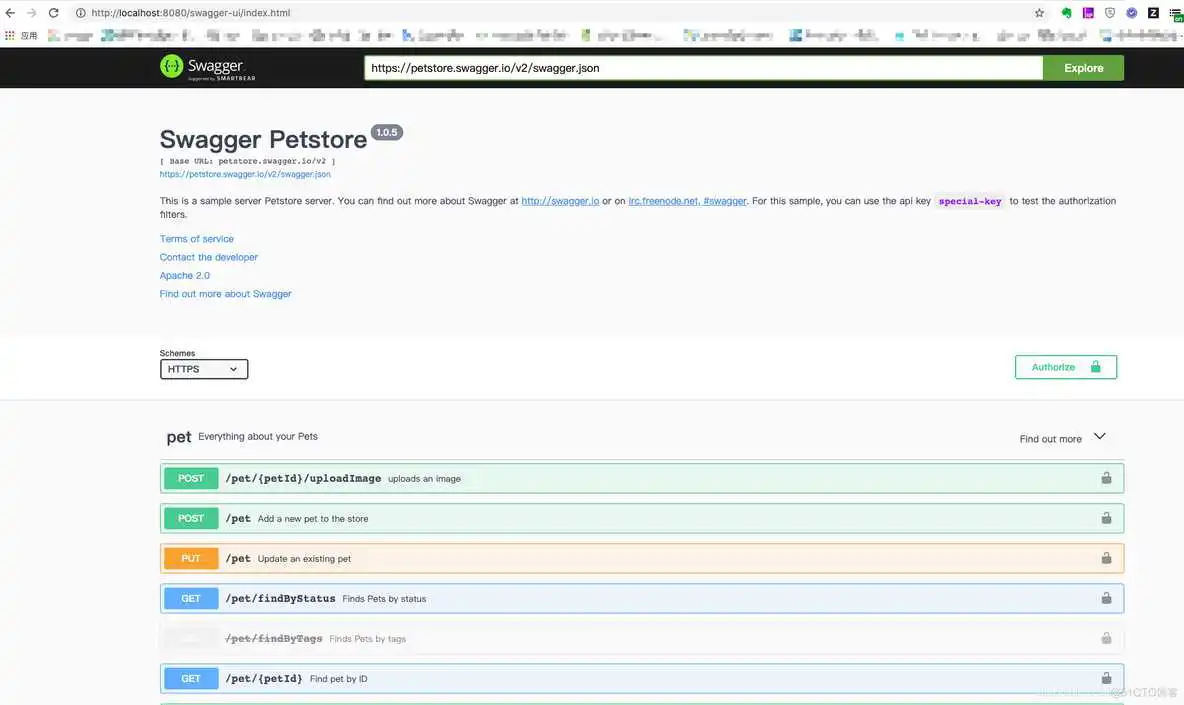The width and height of the screenshot is (1184, 705).
Task: Click the Swagger logo in the header
Action: [x=205, y=67]
